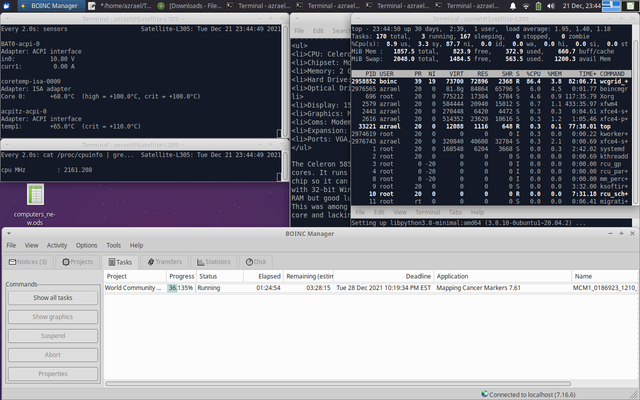Click the boinc wcgrid process row in top
This screenshot has width=640, height=400.
tap(491, 81)
